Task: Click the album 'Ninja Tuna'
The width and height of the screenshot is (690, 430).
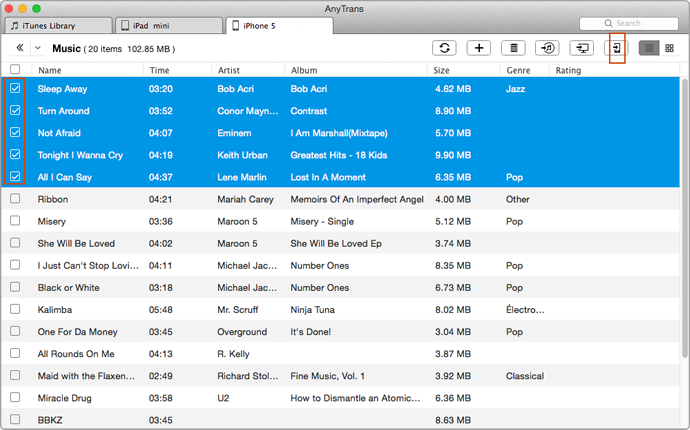Action: 312,310
